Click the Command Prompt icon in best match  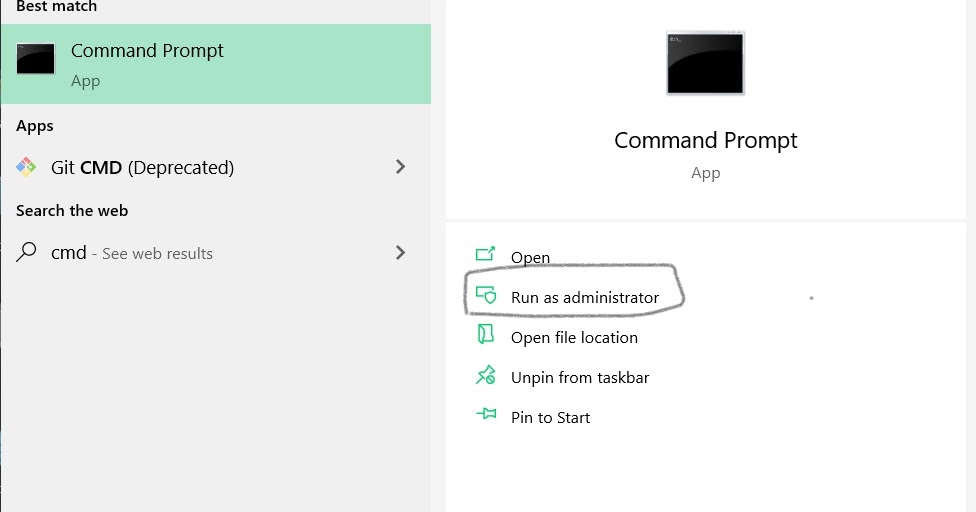point(35,58)
